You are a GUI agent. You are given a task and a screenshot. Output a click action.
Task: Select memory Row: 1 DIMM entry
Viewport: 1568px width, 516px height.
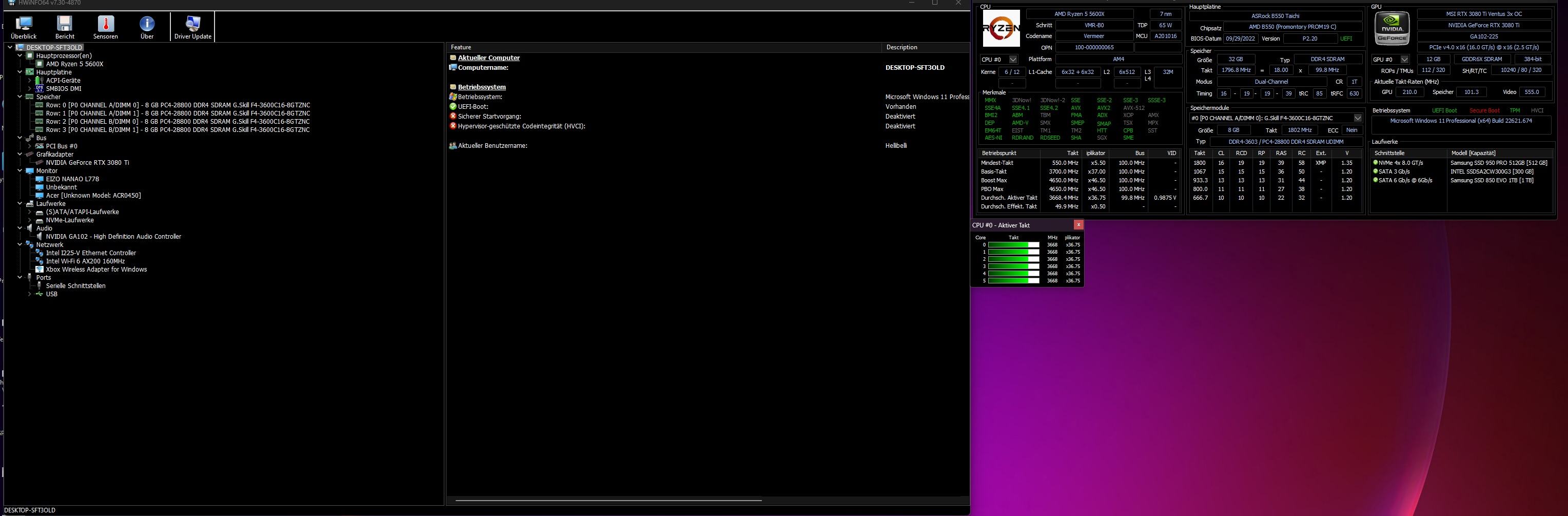tap(178, 113)
